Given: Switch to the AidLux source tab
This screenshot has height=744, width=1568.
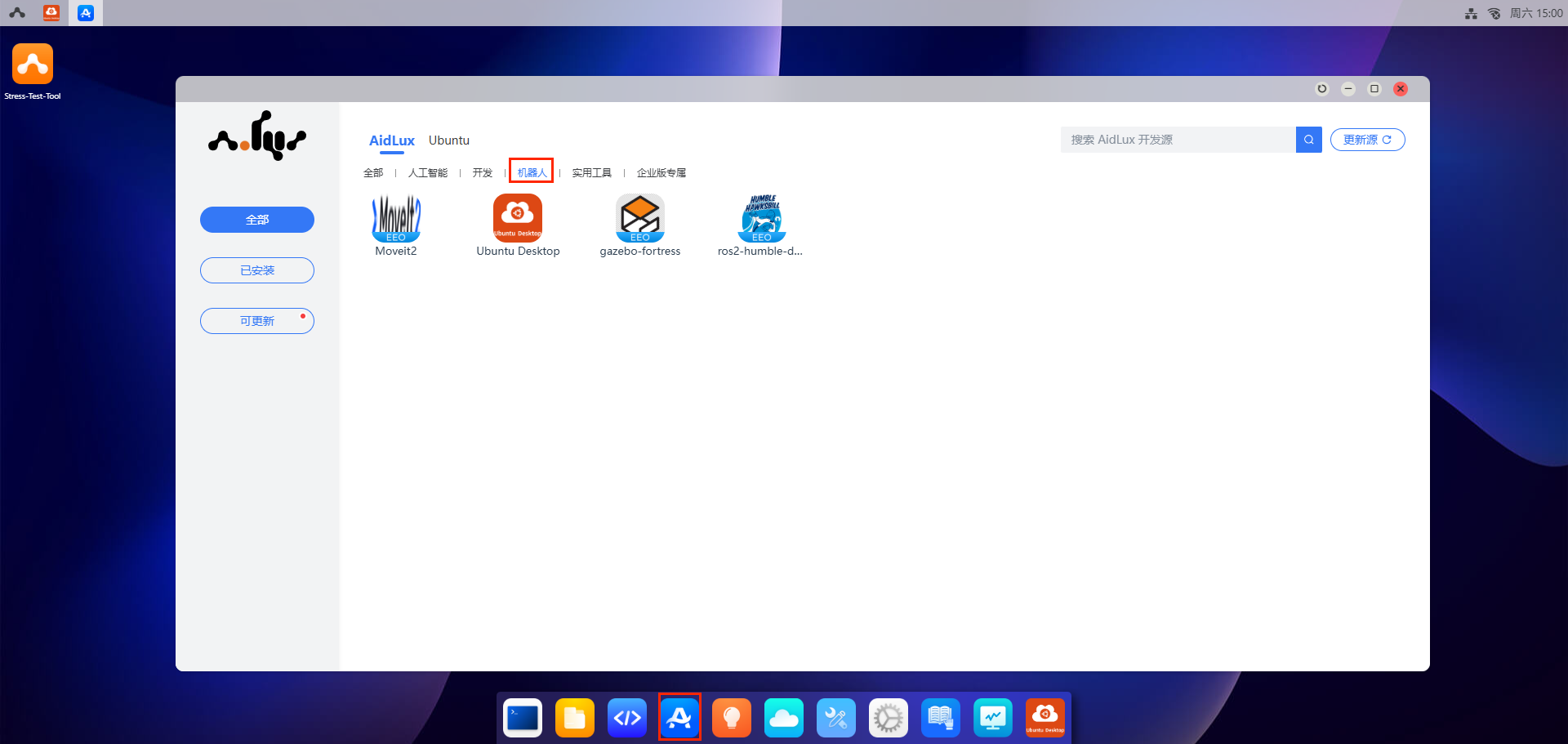Looking at the screenshot, I should [x=392, y=140].
